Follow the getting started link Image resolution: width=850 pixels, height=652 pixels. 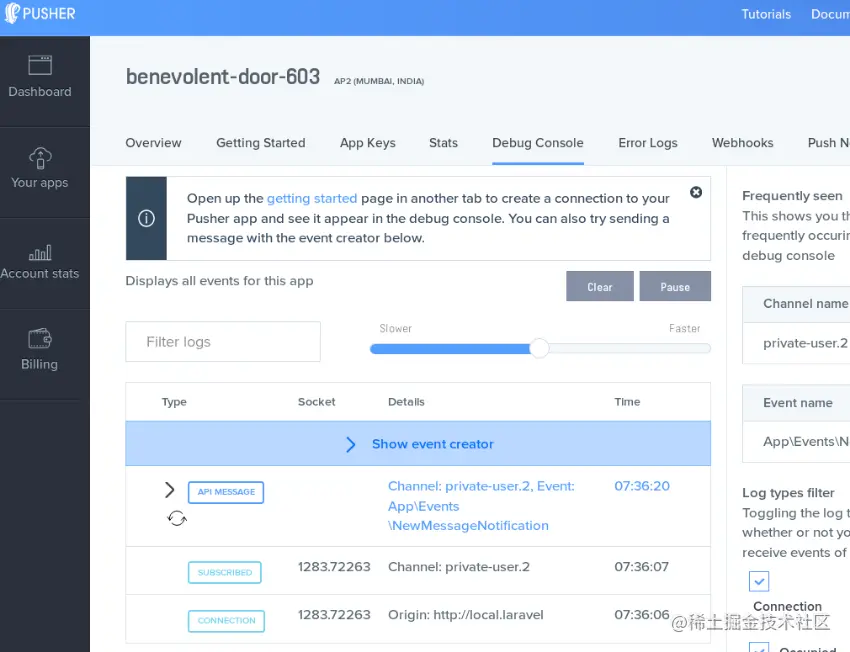(312, 198)
